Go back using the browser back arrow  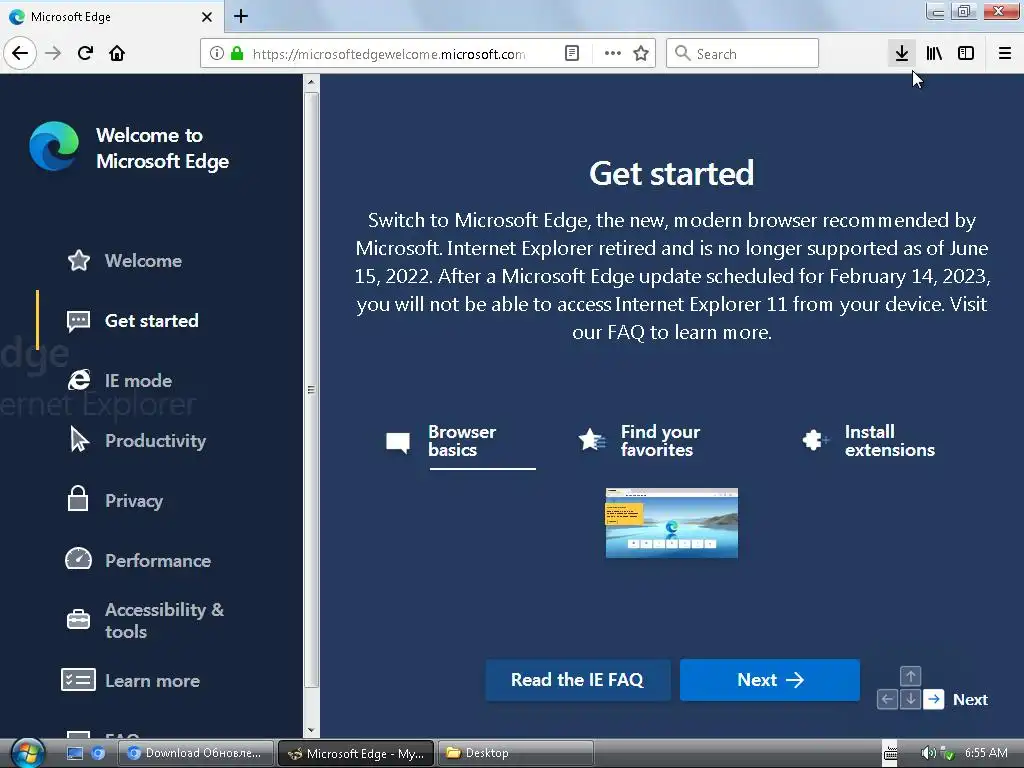coord(20,53)
